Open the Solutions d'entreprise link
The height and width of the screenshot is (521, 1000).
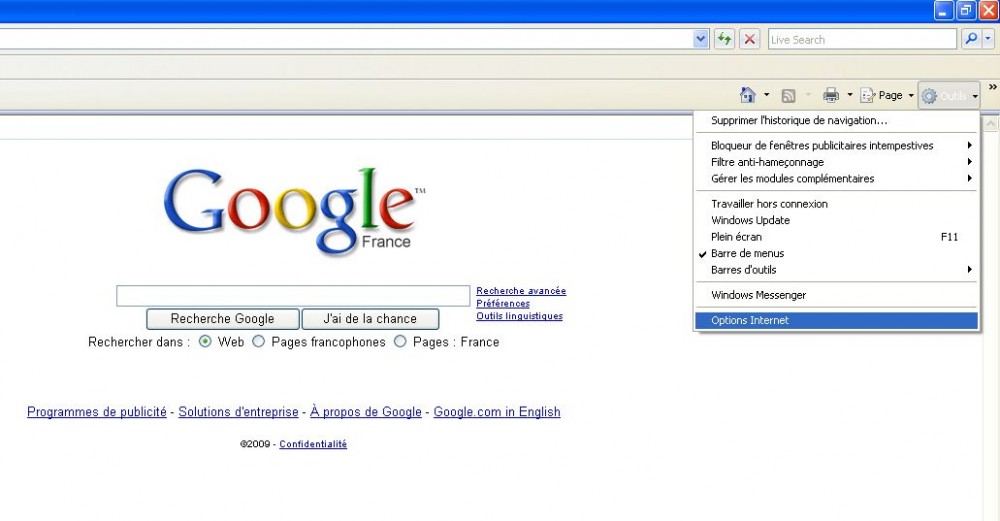239,412
